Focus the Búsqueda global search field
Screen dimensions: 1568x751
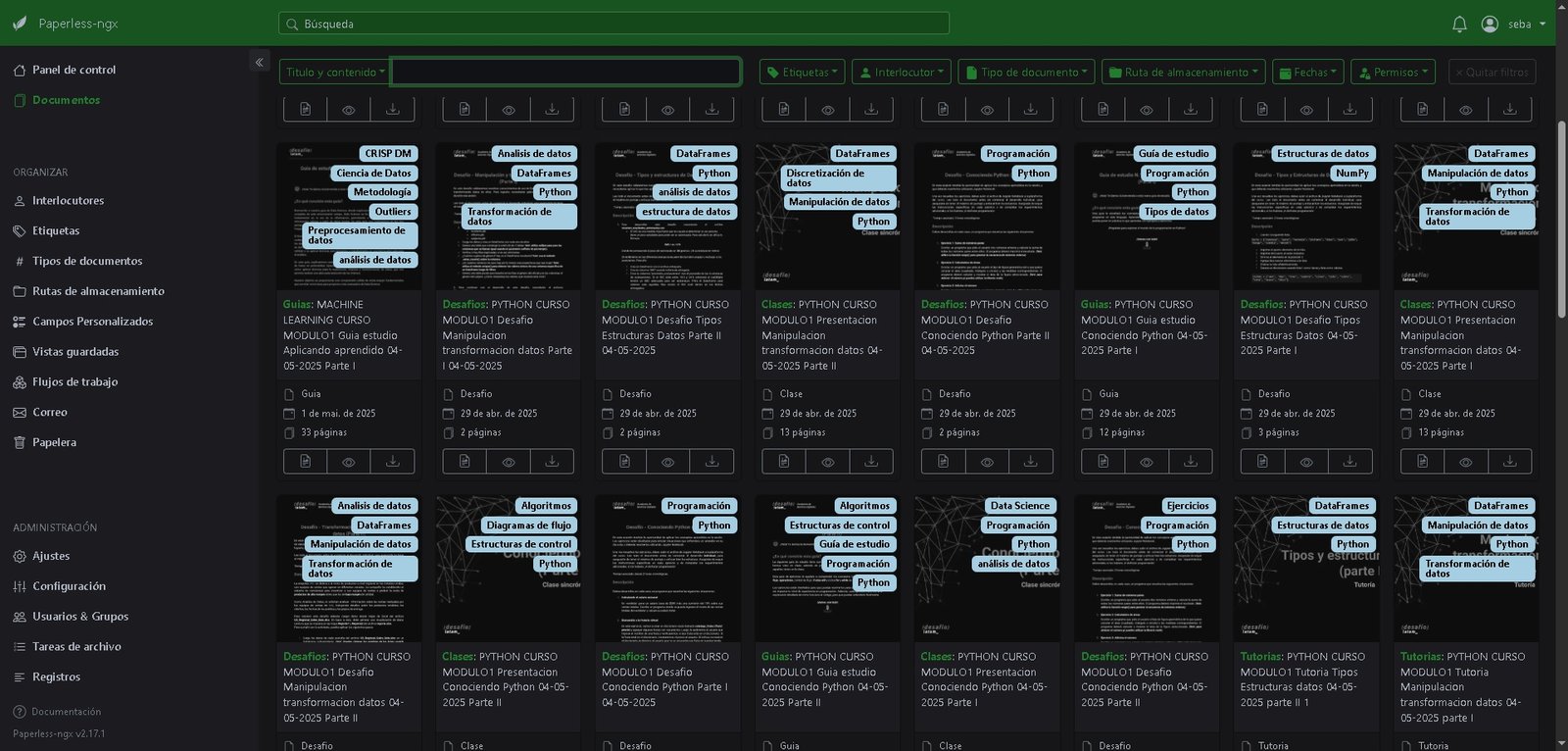click(x=613, y=24)
